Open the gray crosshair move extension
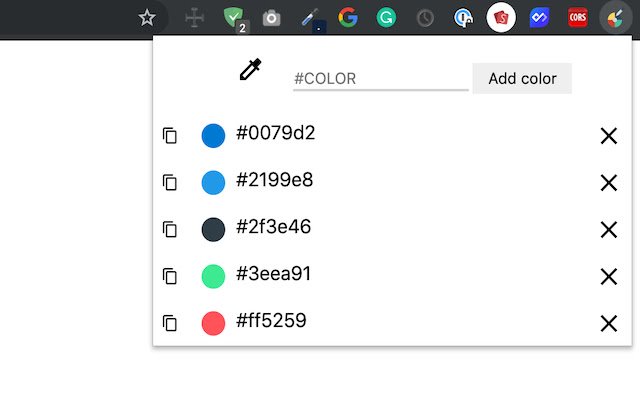The height and width of the screenshot is (400, 640). (194, 18)
